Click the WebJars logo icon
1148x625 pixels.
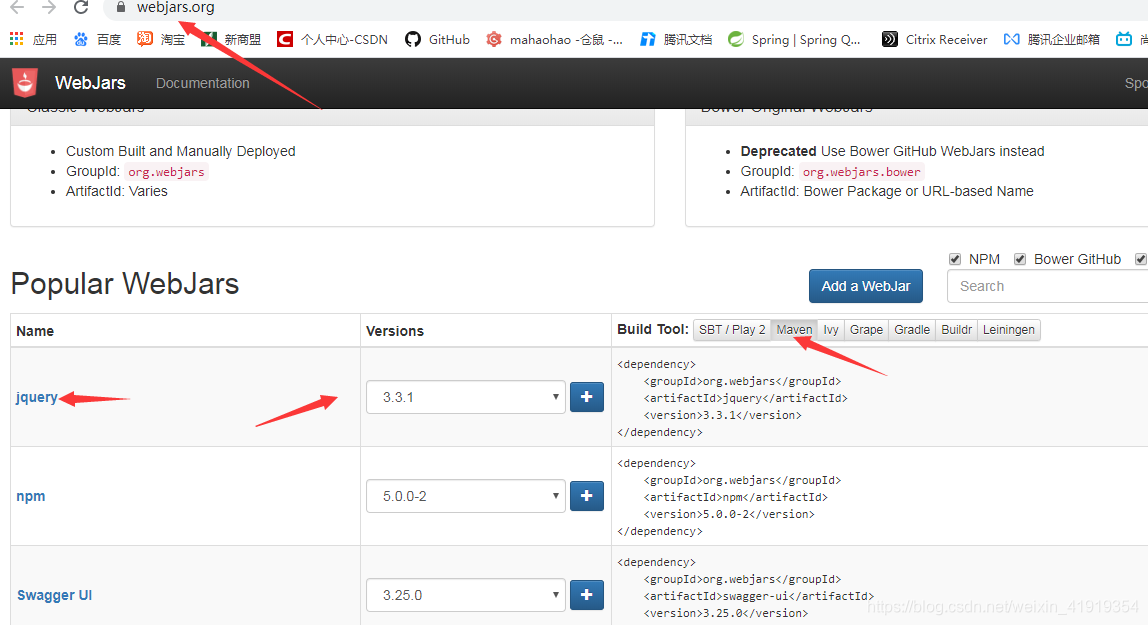(x=25, y=83)
